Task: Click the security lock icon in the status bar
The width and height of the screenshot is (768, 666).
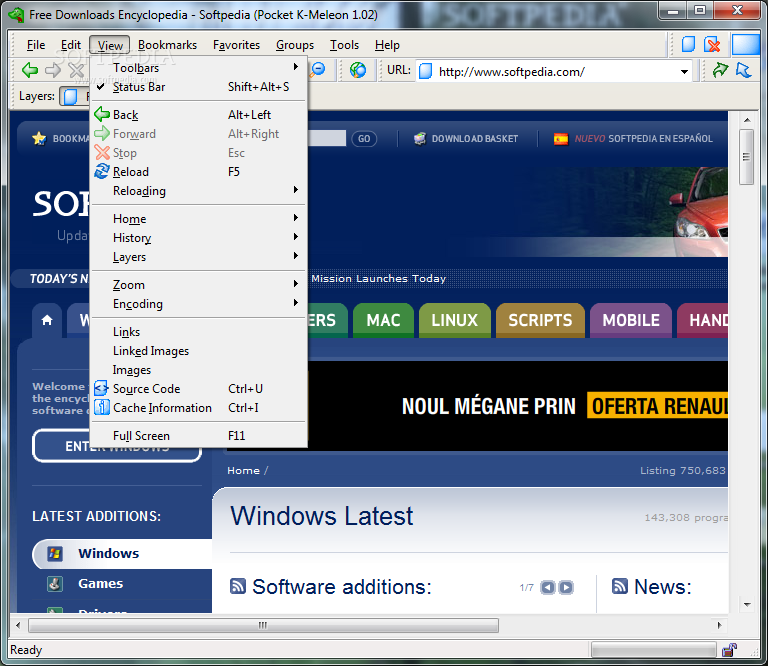Action: tap(729, 650)
